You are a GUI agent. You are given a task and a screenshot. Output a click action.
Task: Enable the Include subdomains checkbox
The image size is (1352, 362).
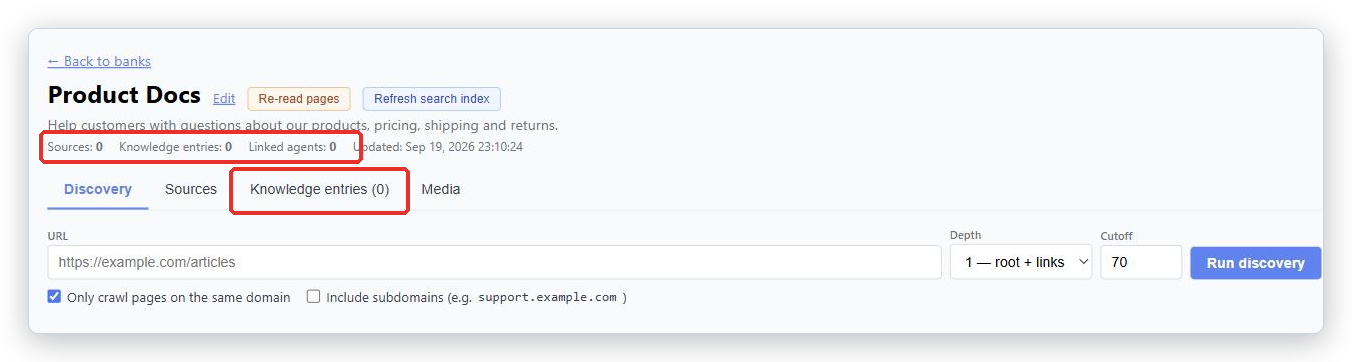tap(314, 297)
